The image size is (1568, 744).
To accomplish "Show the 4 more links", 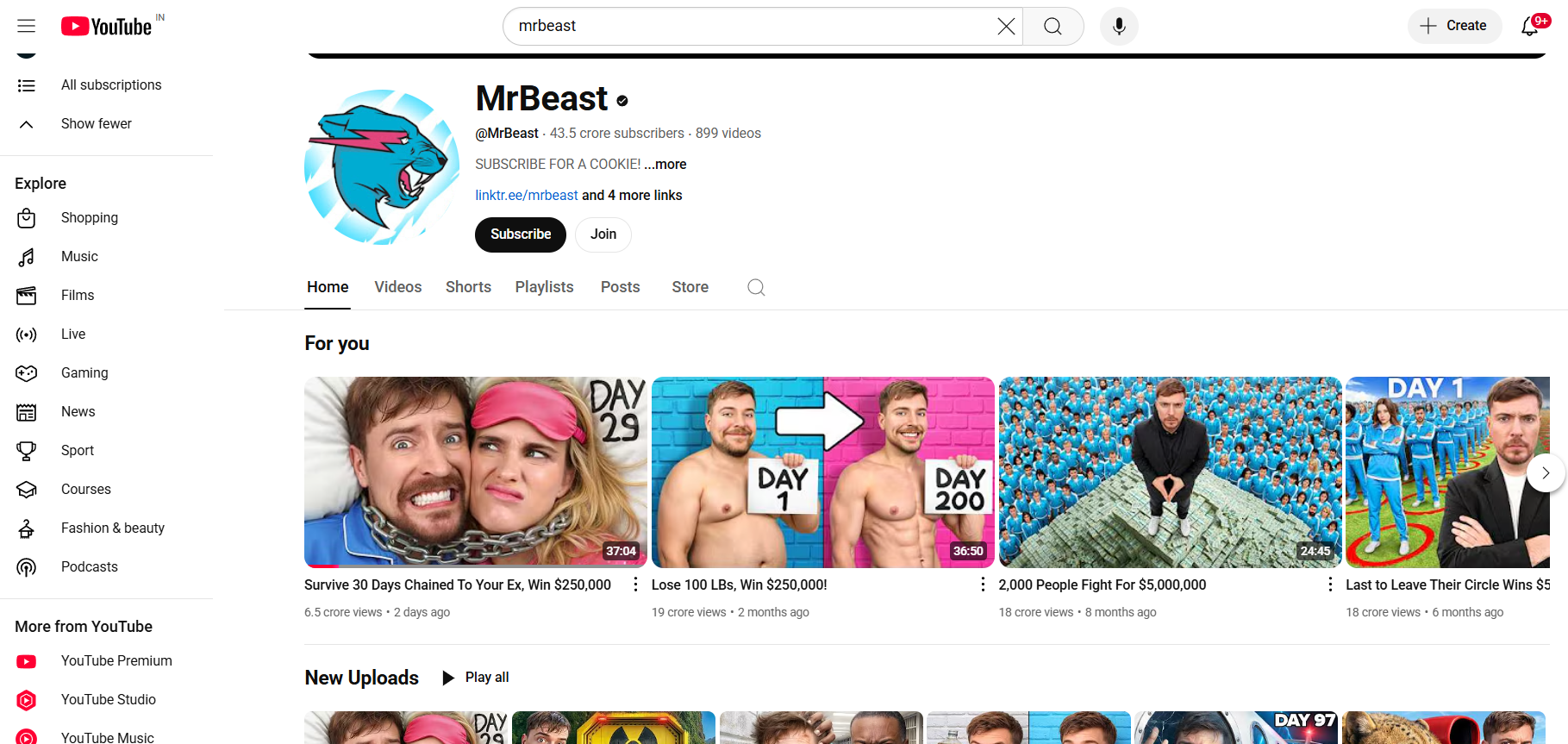I will (x=632, y=196).
